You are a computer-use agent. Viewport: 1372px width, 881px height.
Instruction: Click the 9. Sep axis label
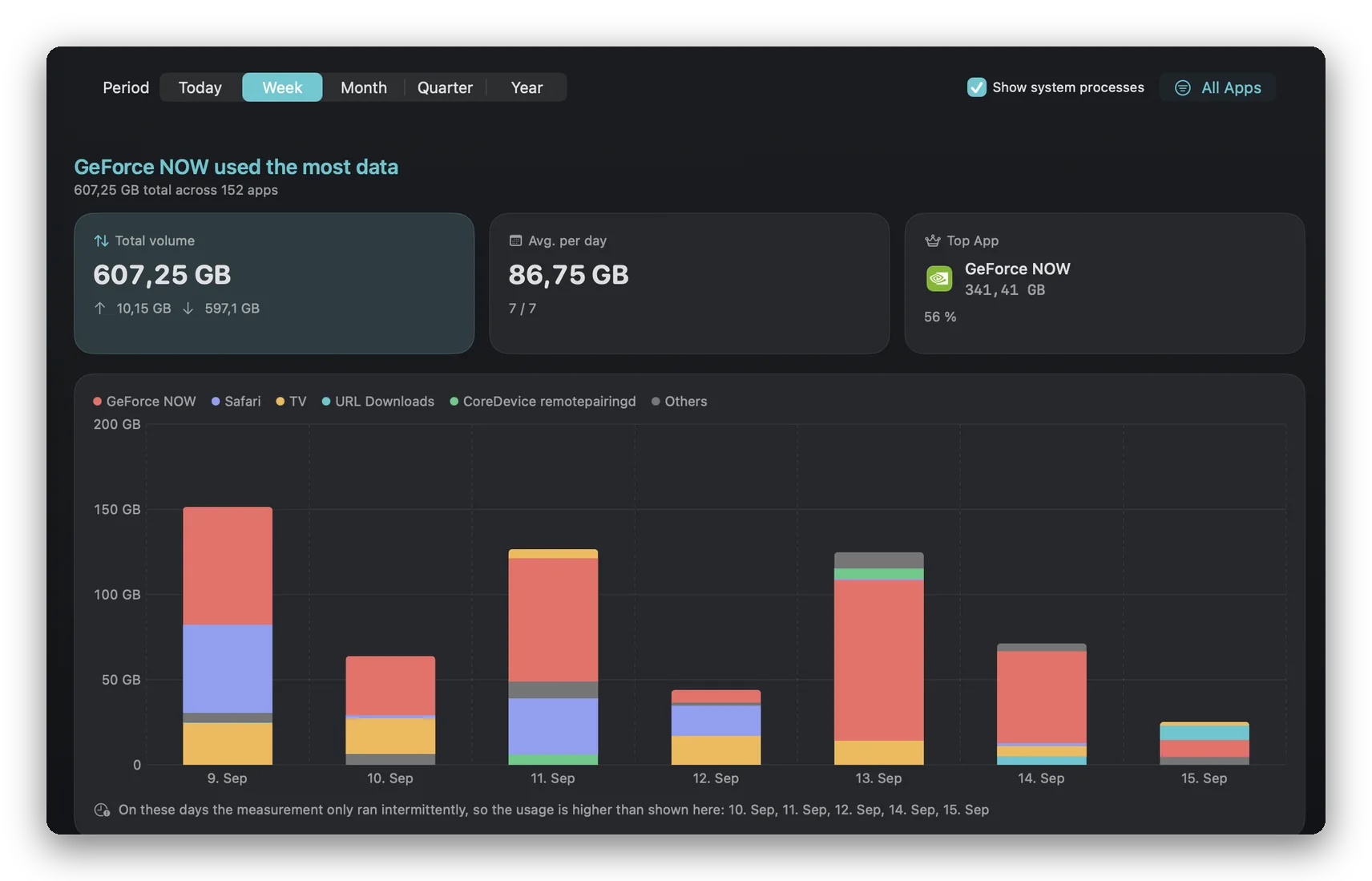(x=228, y=778)
